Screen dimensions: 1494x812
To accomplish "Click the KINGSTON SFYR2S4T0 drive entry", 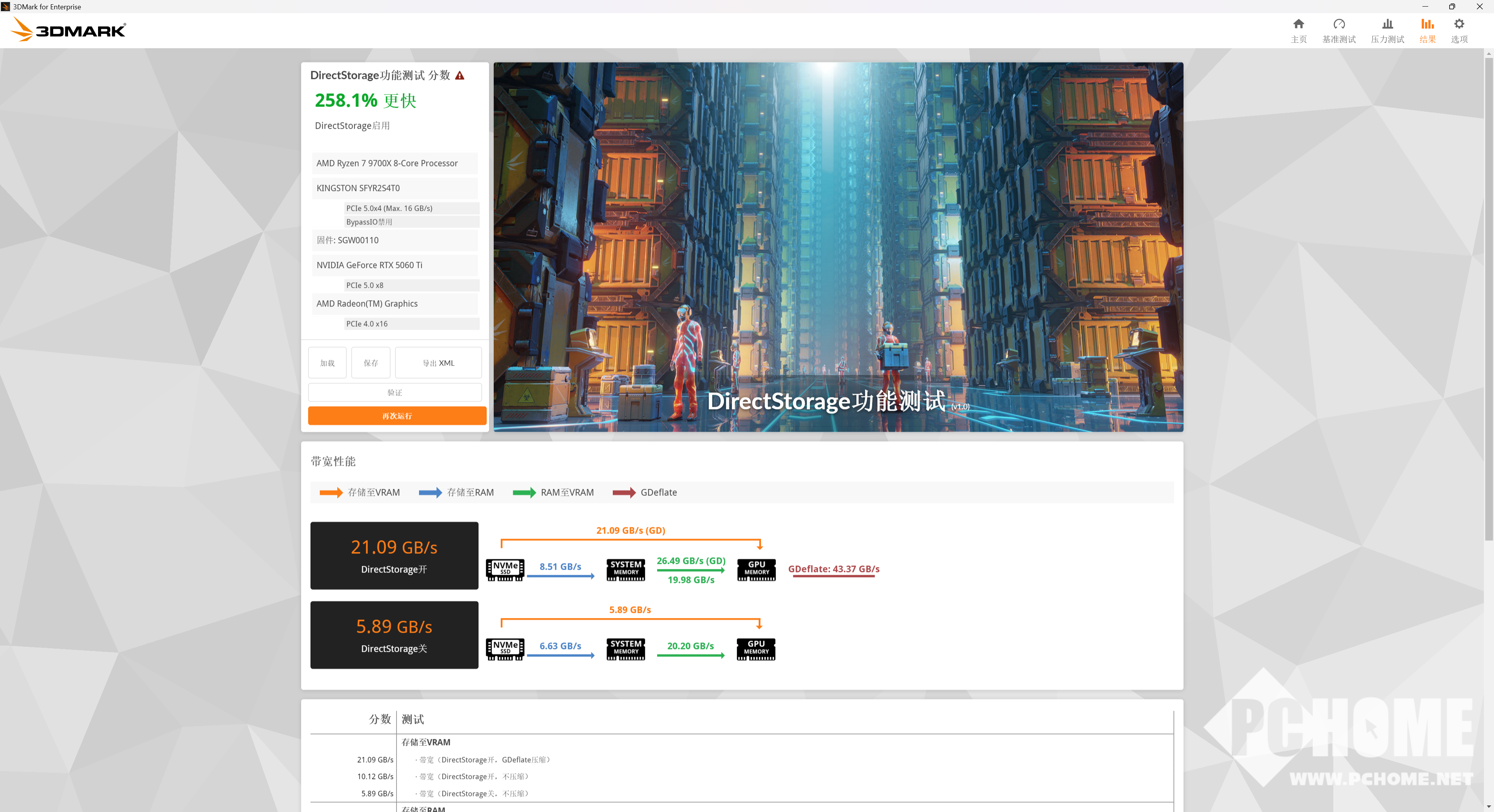I will click(x=395, y=188).
